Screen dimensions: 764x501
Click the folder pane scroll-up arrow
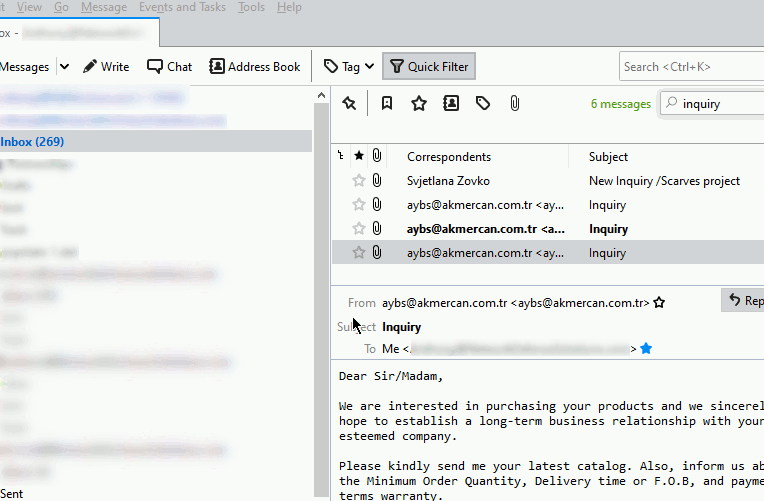(321, 96)
